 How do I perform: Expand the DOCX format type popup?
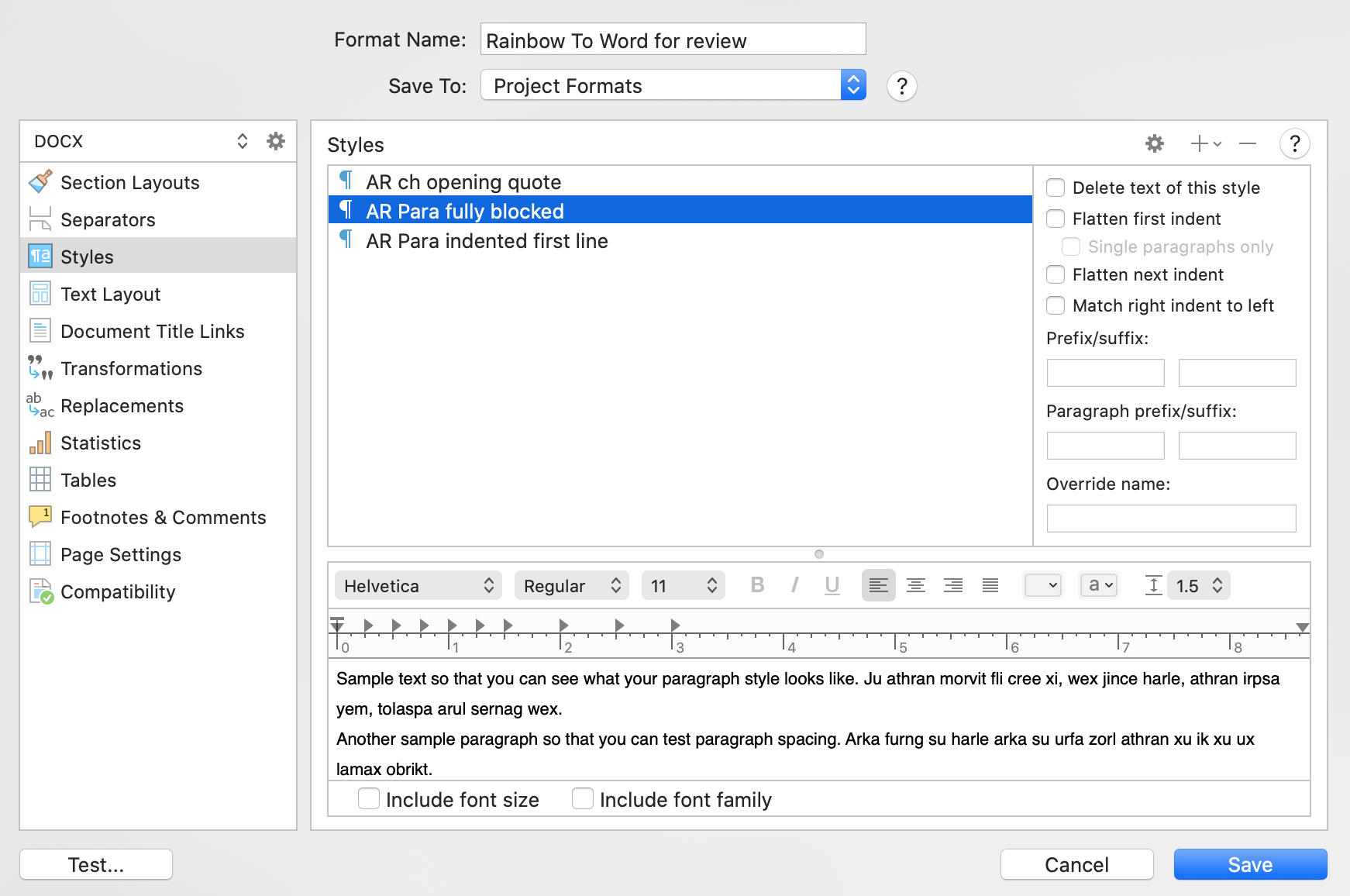(x=139, y=141)
